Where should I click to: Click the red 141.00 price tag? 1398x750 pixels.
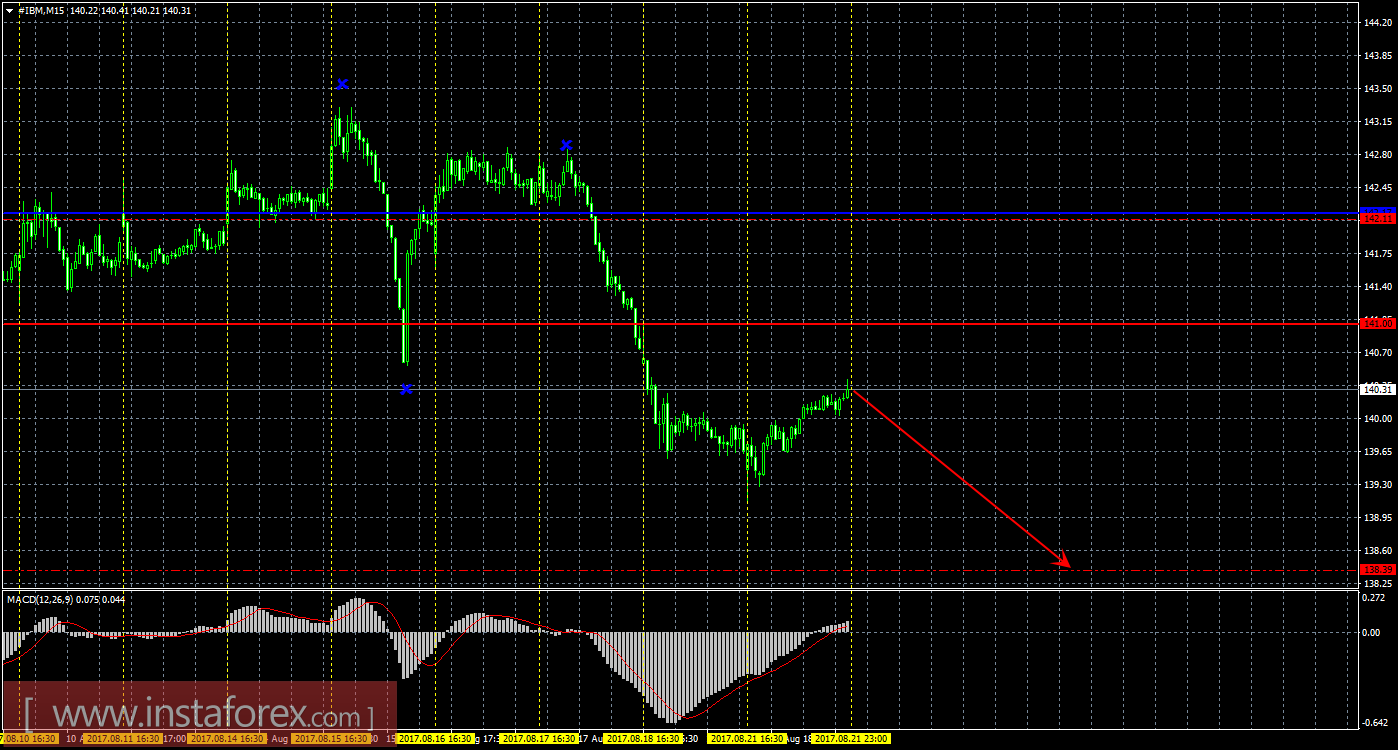tap(1378, 323)
